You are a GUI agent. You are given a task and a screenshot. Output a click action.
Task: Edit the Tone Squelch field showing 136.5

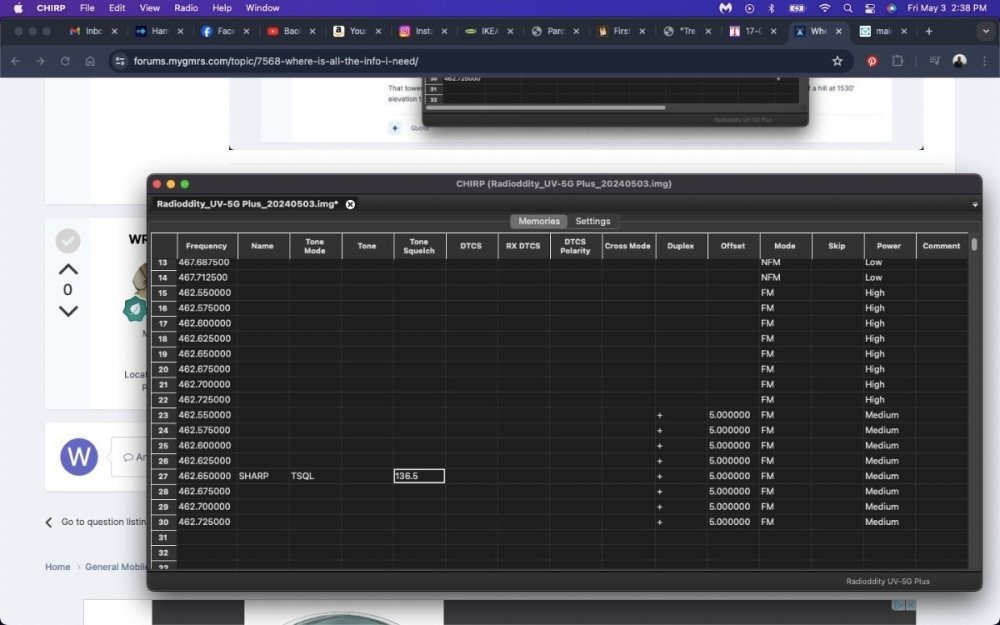point(419,476)
